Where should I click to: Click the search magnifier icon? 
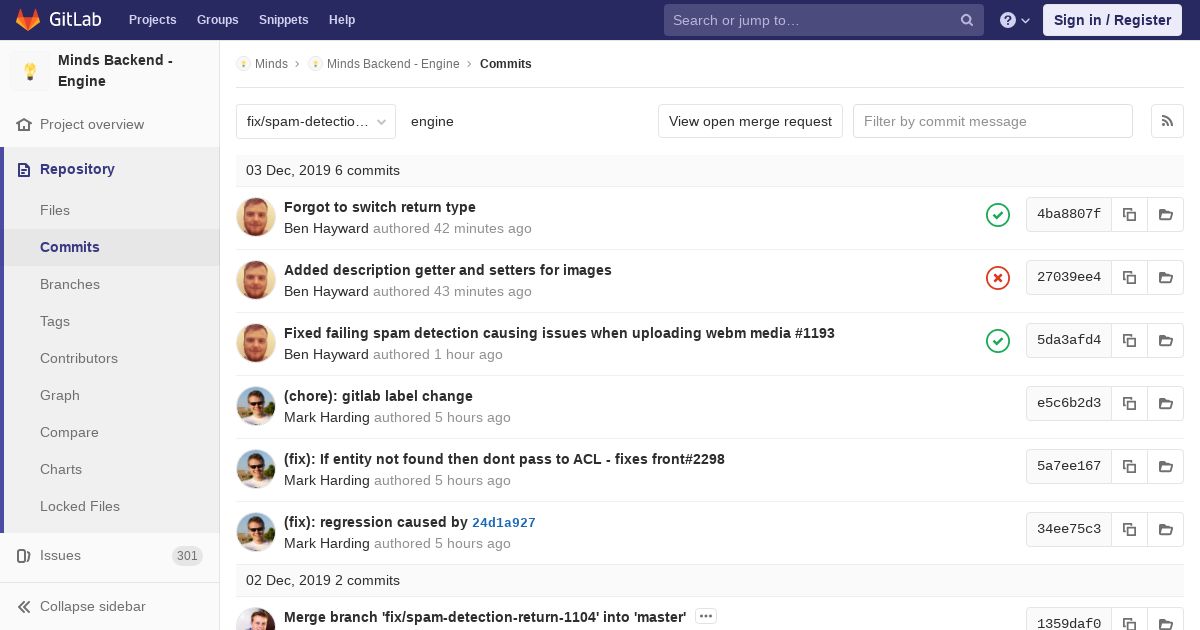point(967,20)
